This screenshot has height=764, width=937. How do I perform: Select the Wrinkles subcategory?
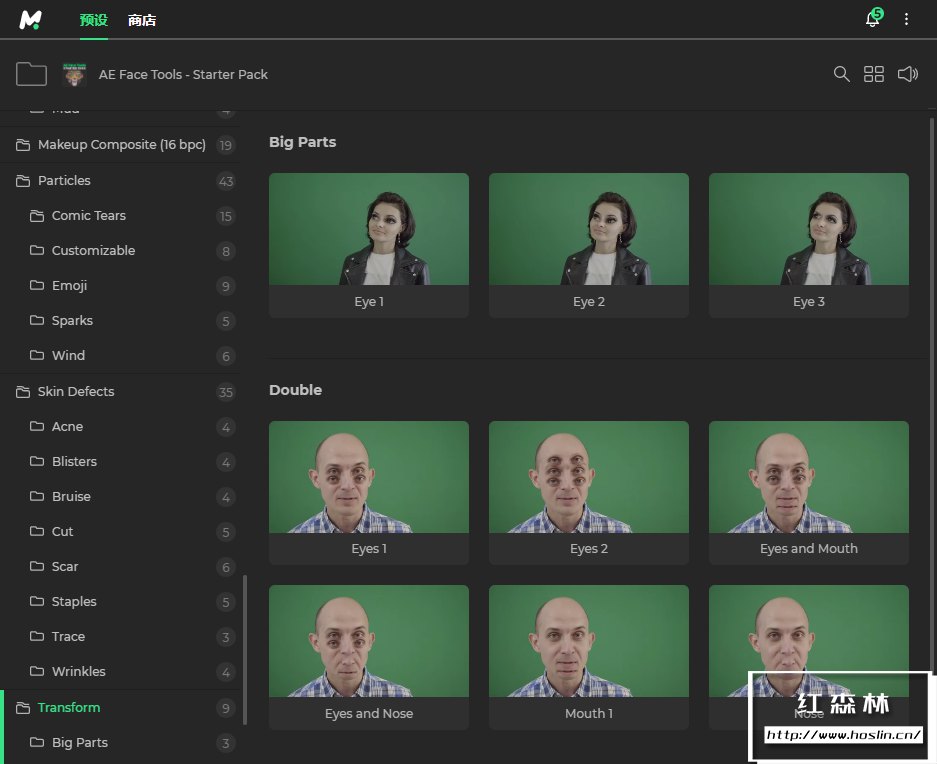[x=79, y=672]
